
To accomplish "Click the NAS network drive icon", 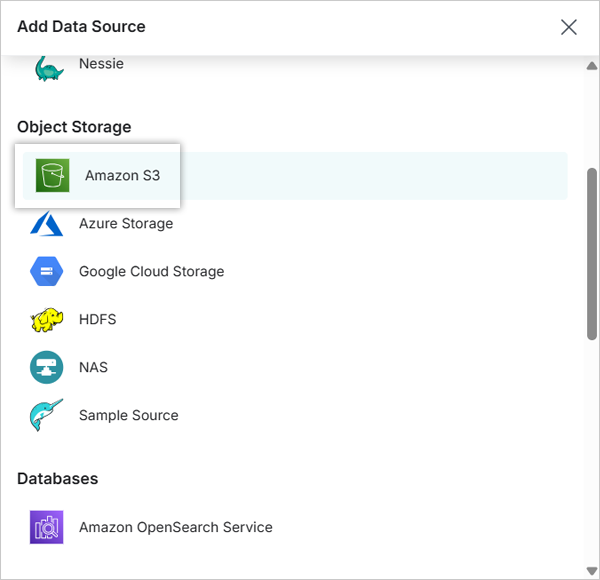I will [46, 367].
